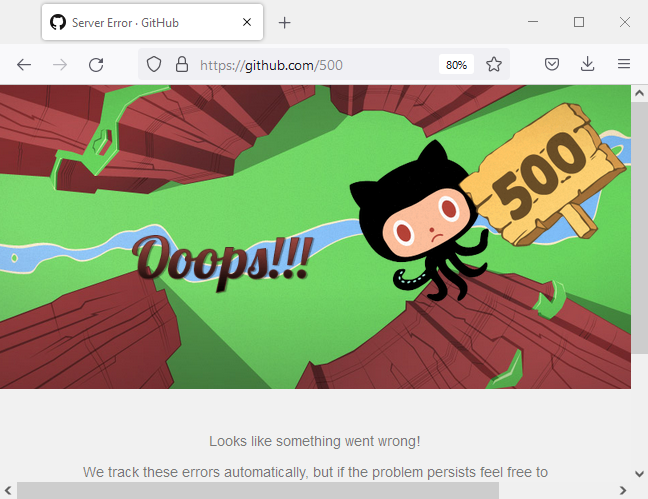
Task: Close the browser window
Action: pos(625,22)
